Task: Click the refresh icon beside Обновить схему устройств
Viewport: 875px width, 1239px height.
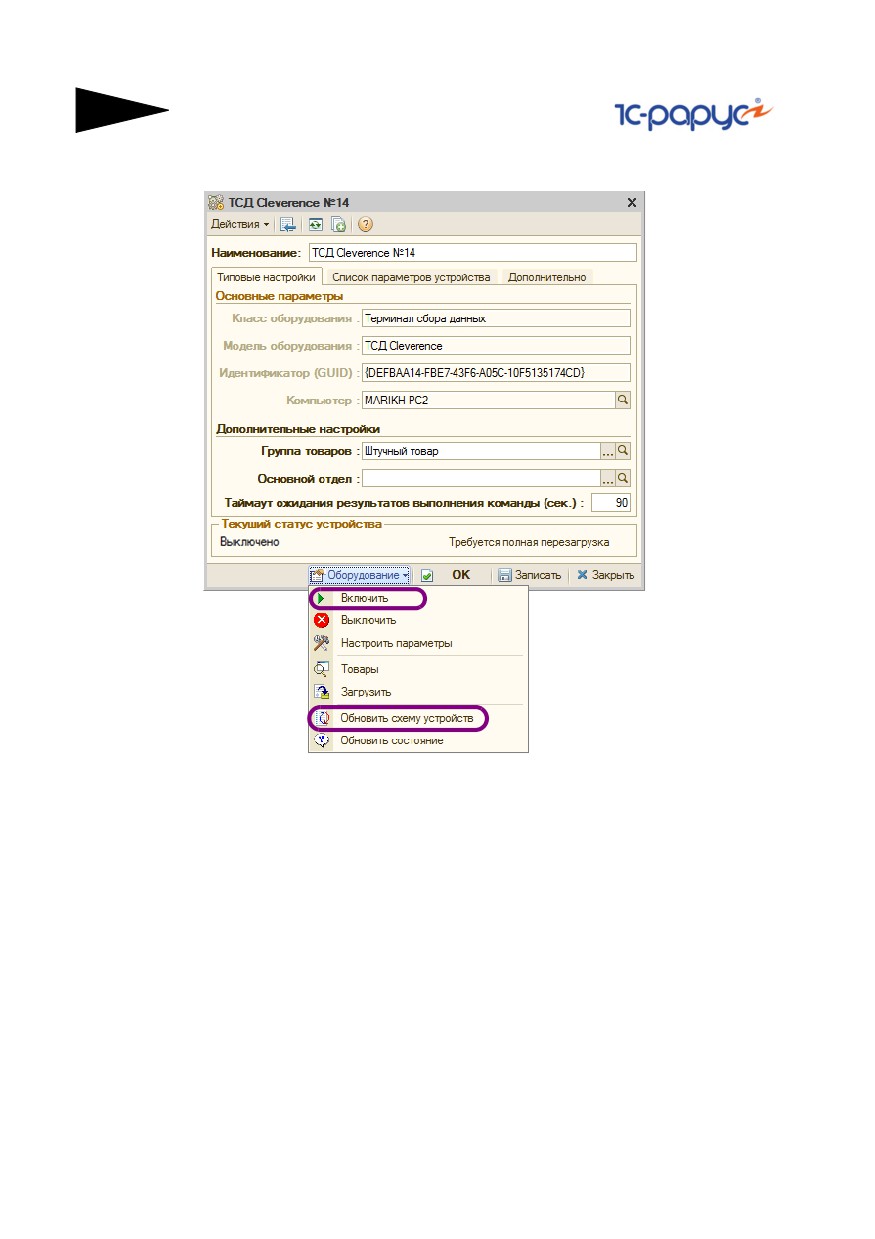Action: coord(321,718)
